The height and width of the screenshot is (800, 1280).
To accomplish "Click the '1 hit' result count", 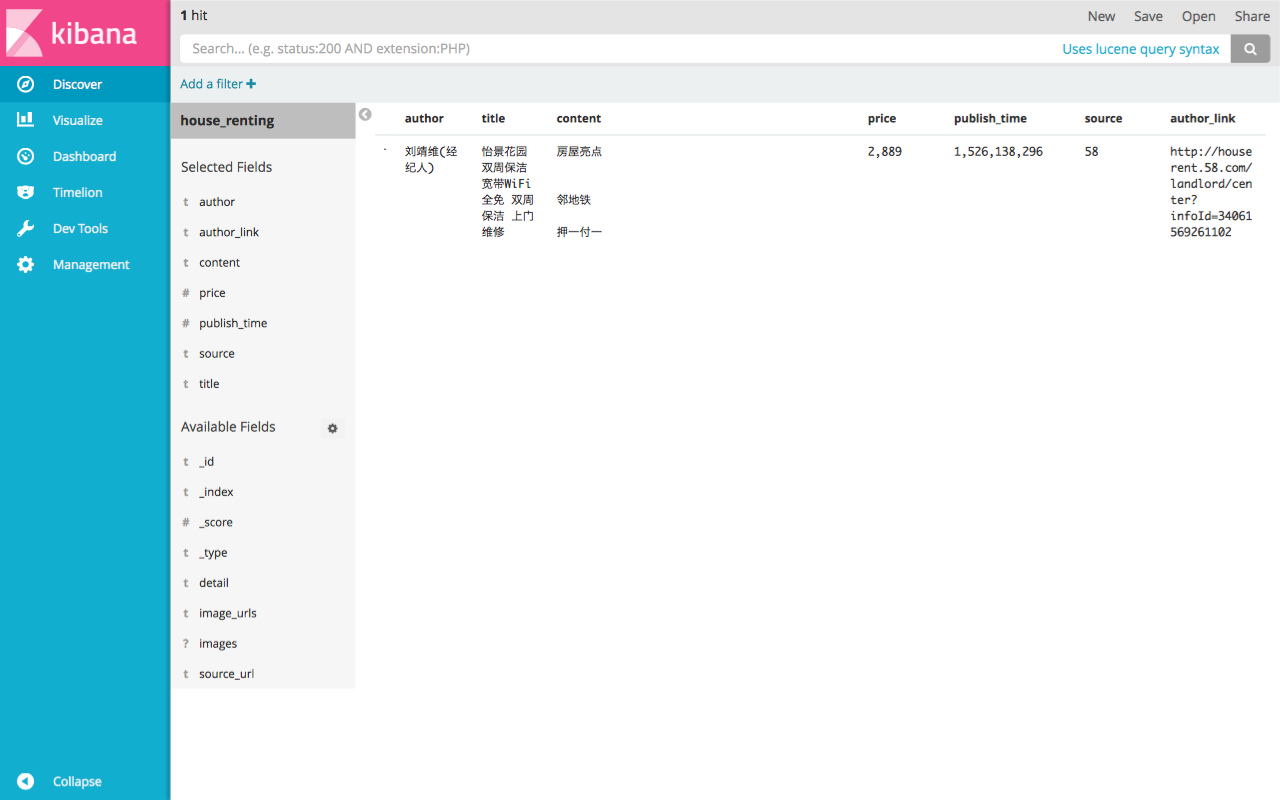I will coord(194,16).
